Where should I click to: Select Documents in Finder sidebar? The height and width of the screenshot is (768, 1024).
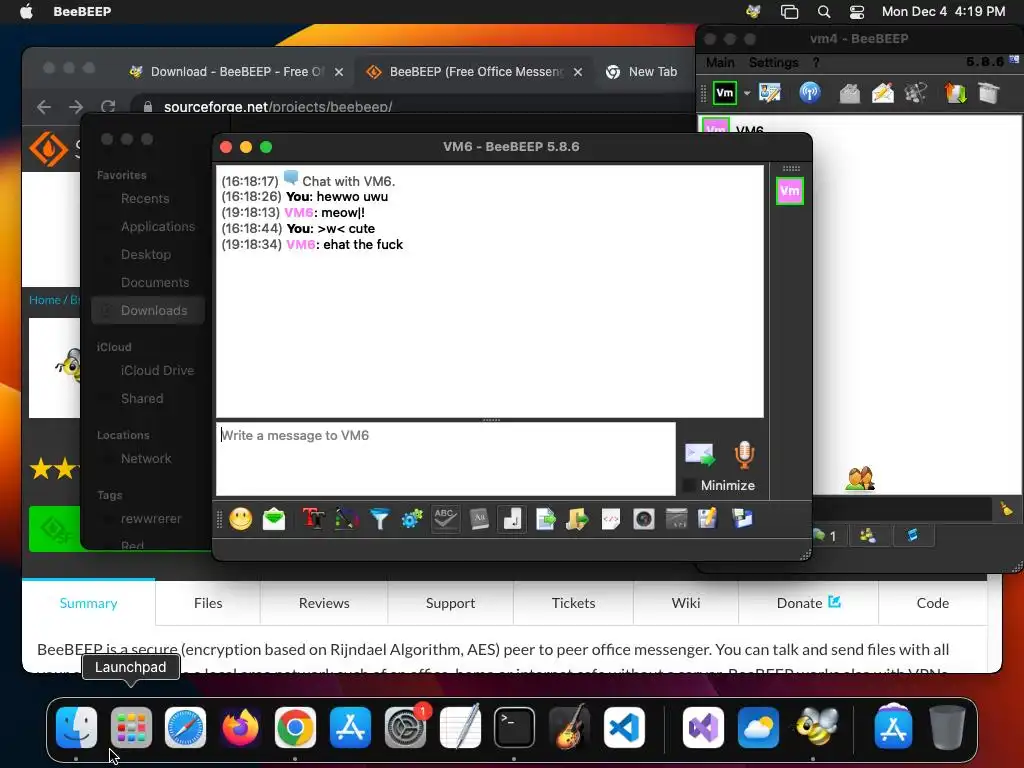pyautogui.click(x=155, y=282)
